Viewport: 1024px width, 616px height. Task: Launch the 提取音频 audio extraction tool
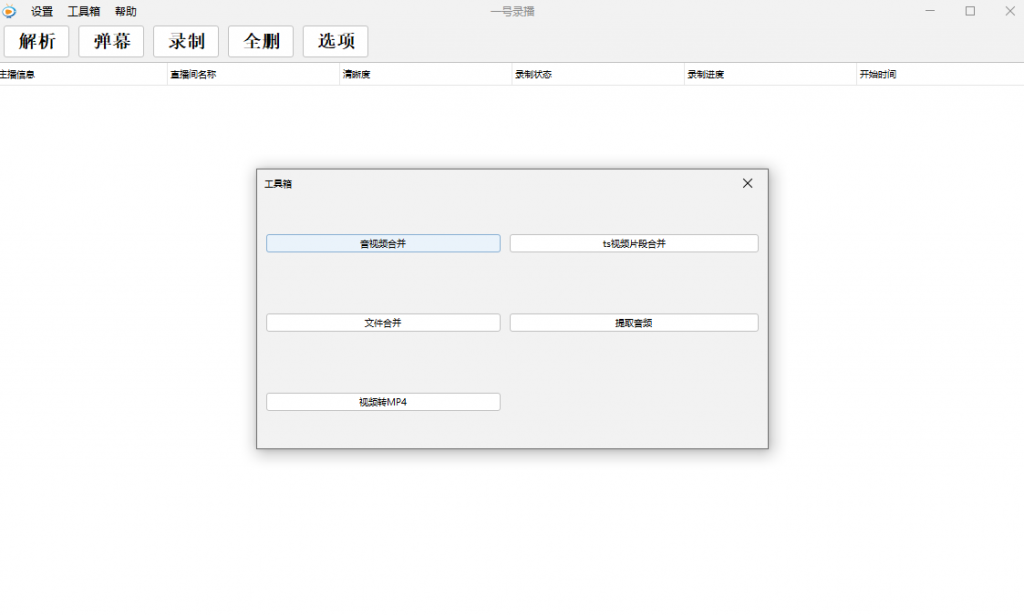pyautogui.click(x=634, y=323)
